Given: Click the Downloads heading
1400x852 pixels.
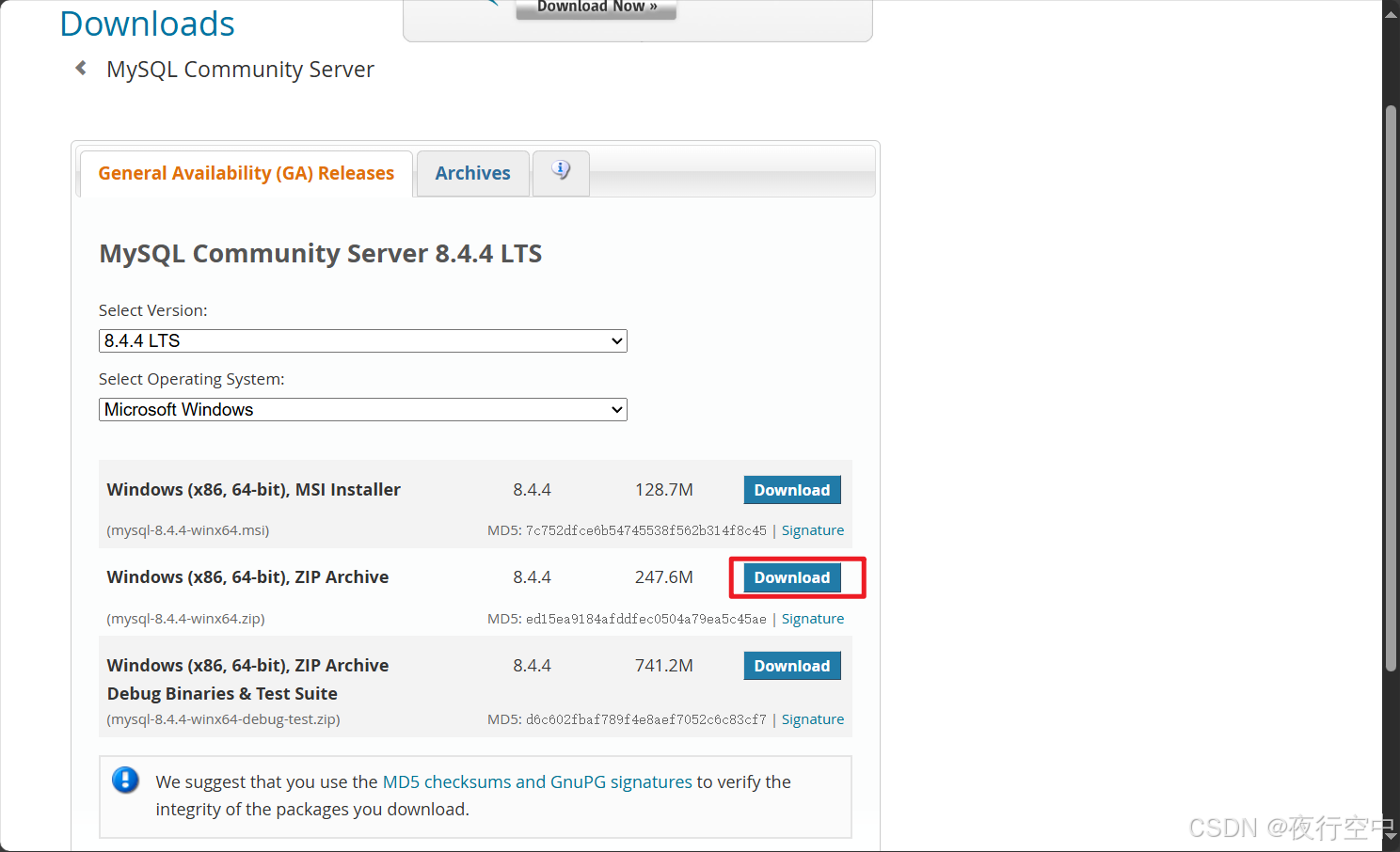Looking at the screenshot, I should [x=147, y=24].
